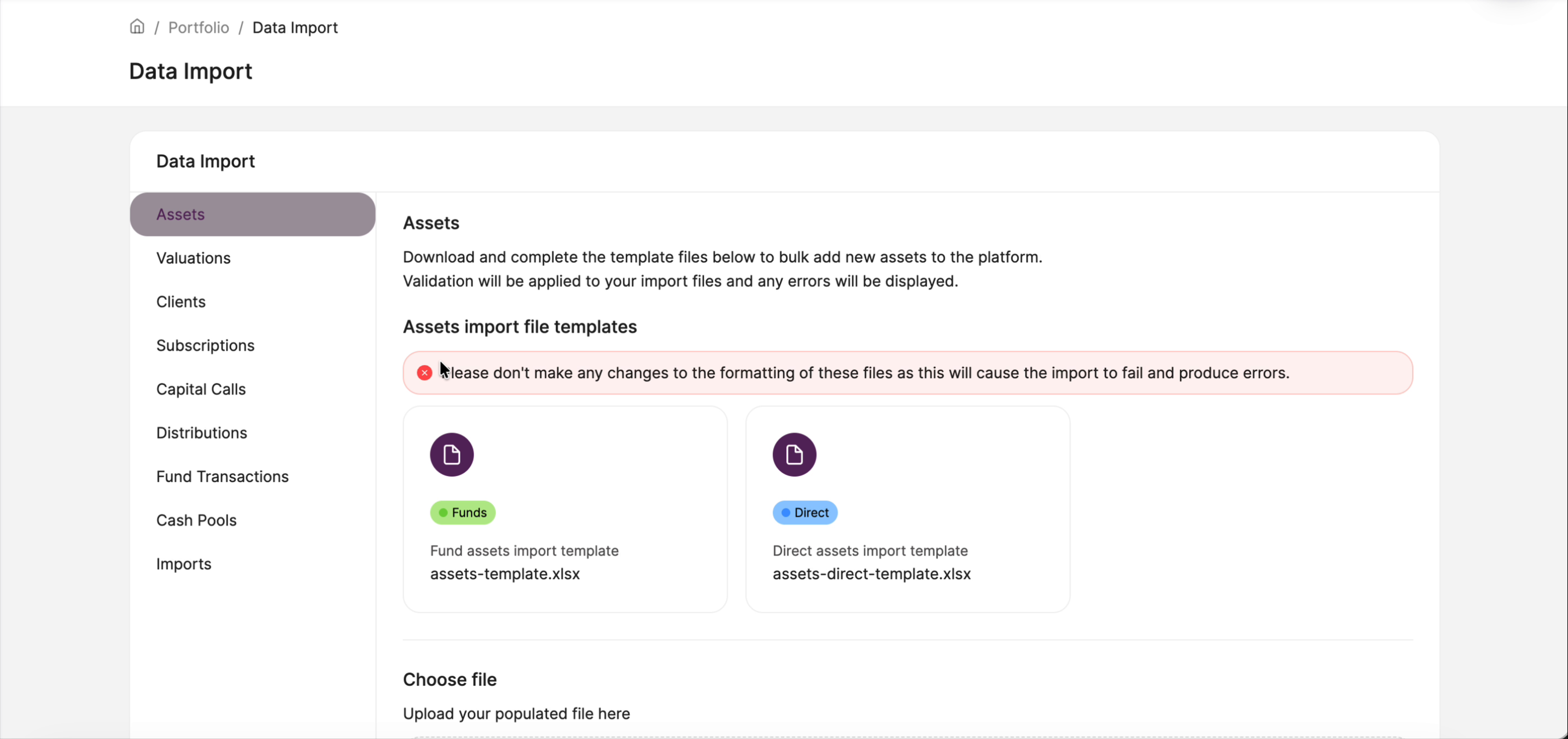The image size is (1568, 739).
Task: Click 'Fund assets import template' label
Action: pos(524,550)
